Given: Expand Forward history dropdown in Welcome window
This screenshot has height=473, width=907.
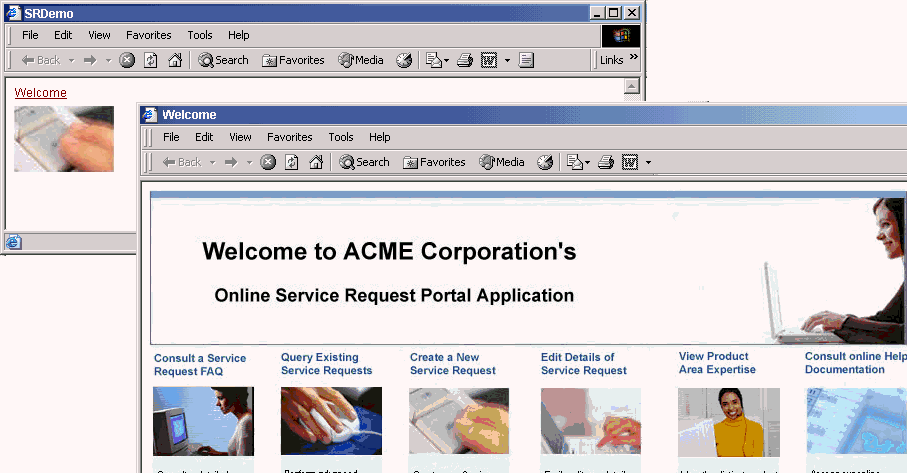Looking at the screenshot, I should pyautogui.click(x=249, y=162).
